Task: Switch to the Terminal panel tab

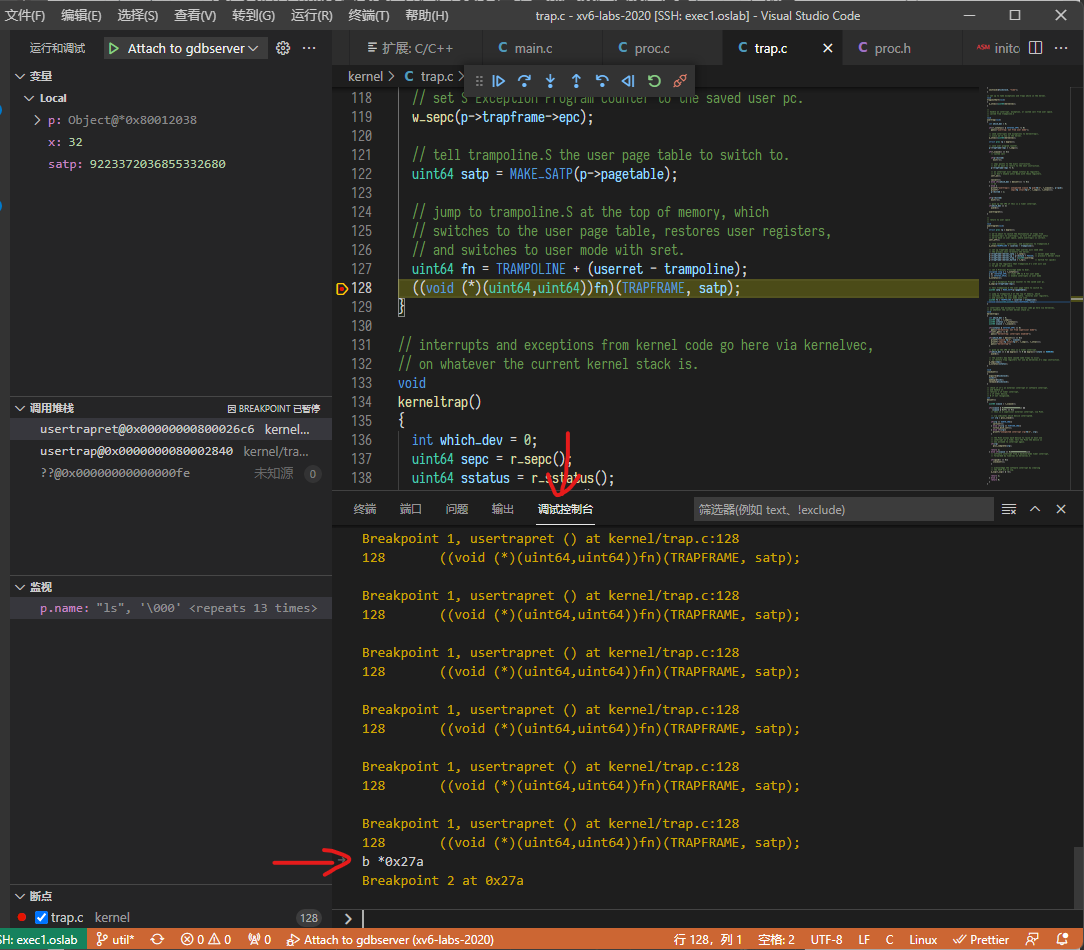Action: (x=364, y=509)
